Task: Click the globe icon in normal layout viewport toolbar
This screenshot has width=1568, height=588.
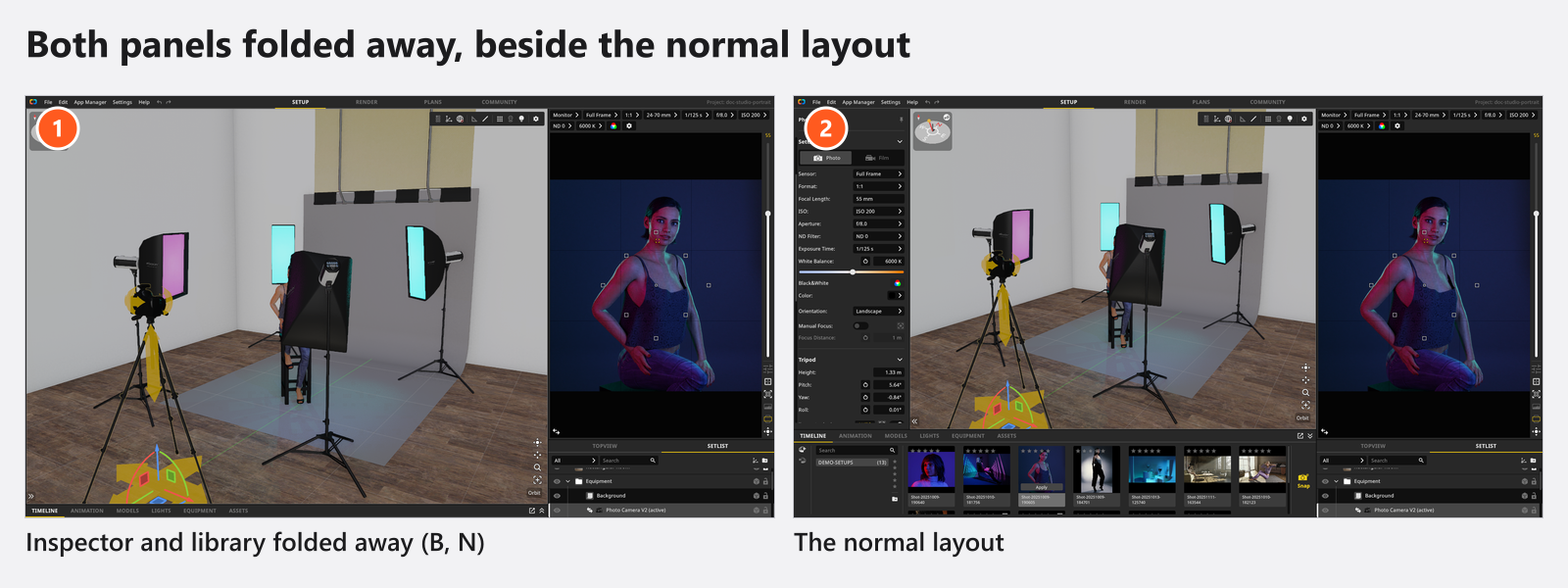Action: coord(1228,119)
